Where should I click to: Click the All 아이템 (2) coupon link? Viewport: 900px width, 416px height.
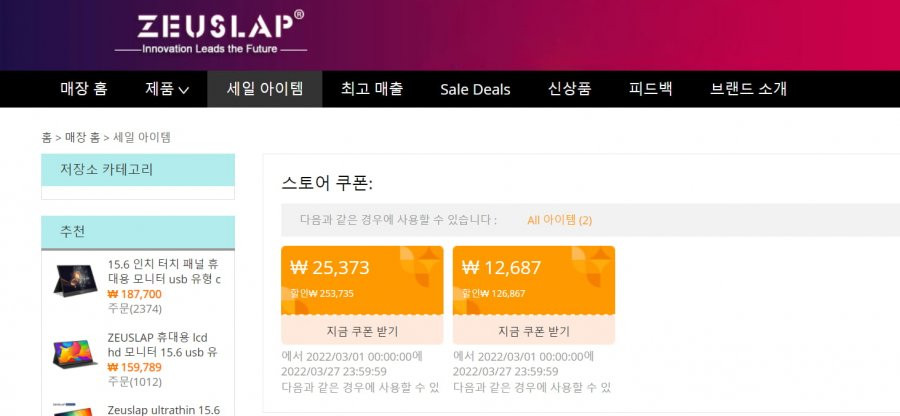pyautogui.click(x=560, y=220)
